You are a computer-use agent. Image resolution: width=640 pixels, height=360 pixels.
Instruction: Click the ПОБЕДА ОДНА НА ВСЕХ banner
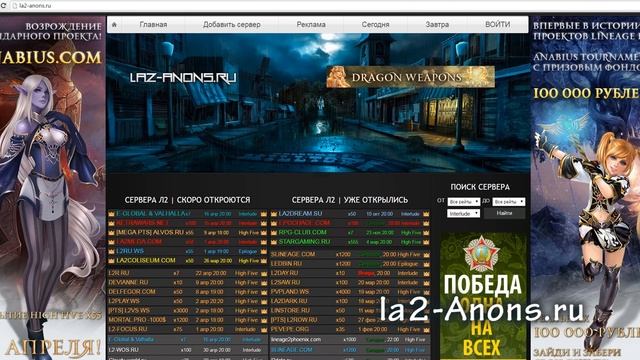point(483,296)
